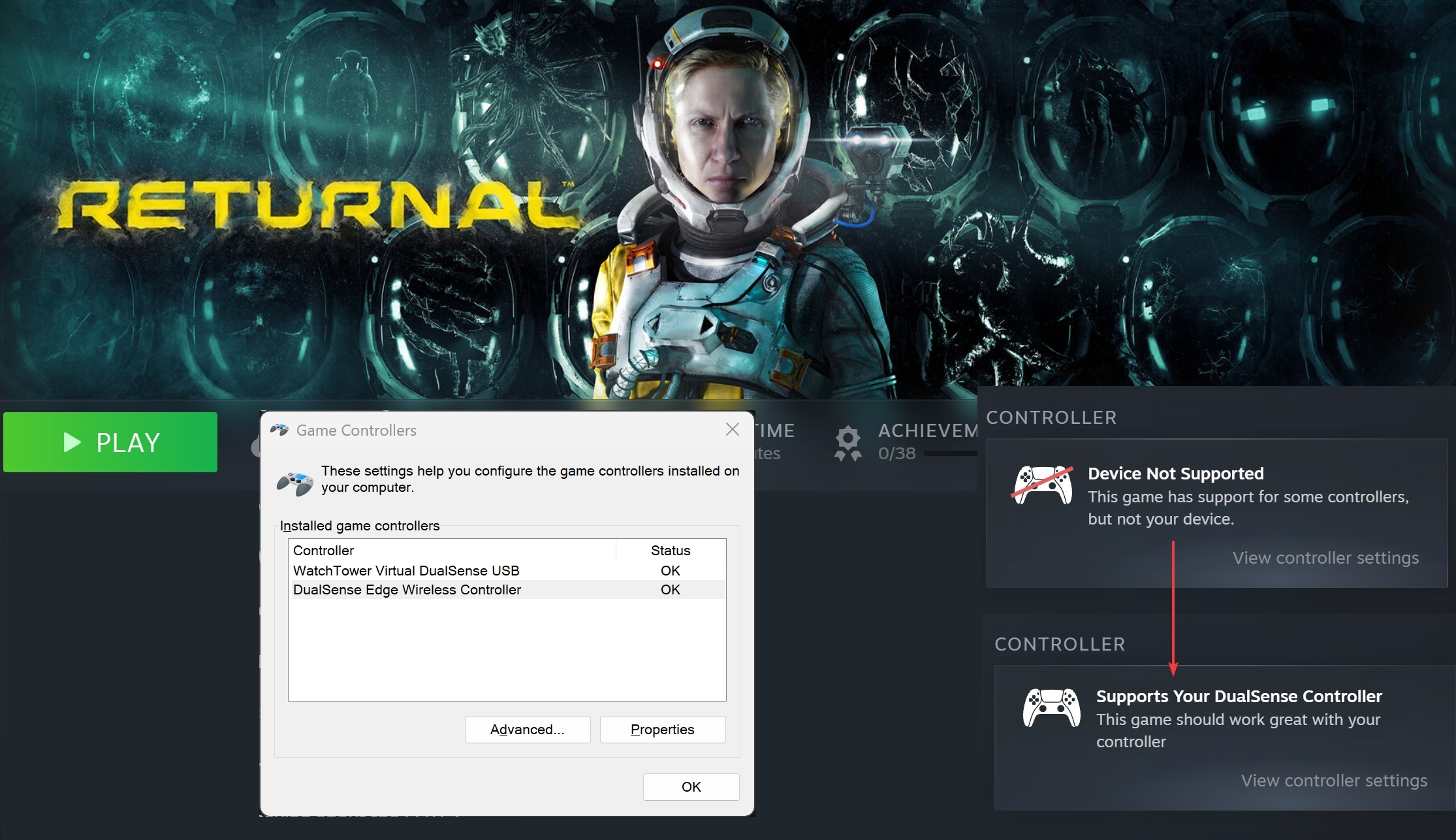Click the Game Controllers title bar icon
The image size is (1456, 840).
(x=279, y=430)
